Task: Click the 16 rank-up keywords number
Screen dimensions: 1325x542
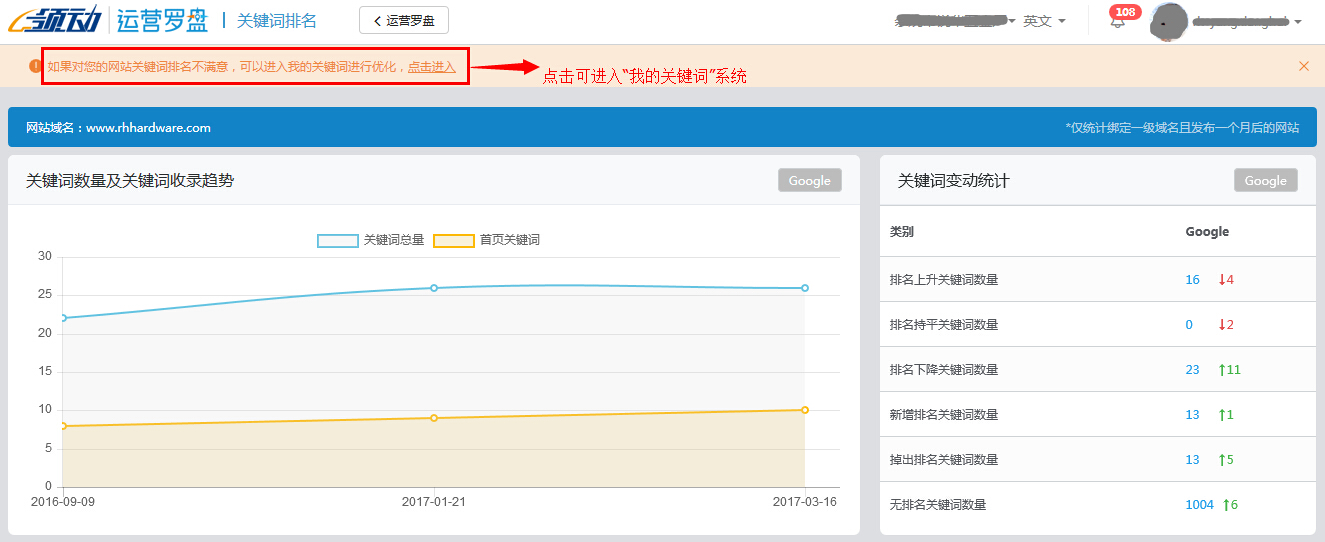Action: point(1192,280)
